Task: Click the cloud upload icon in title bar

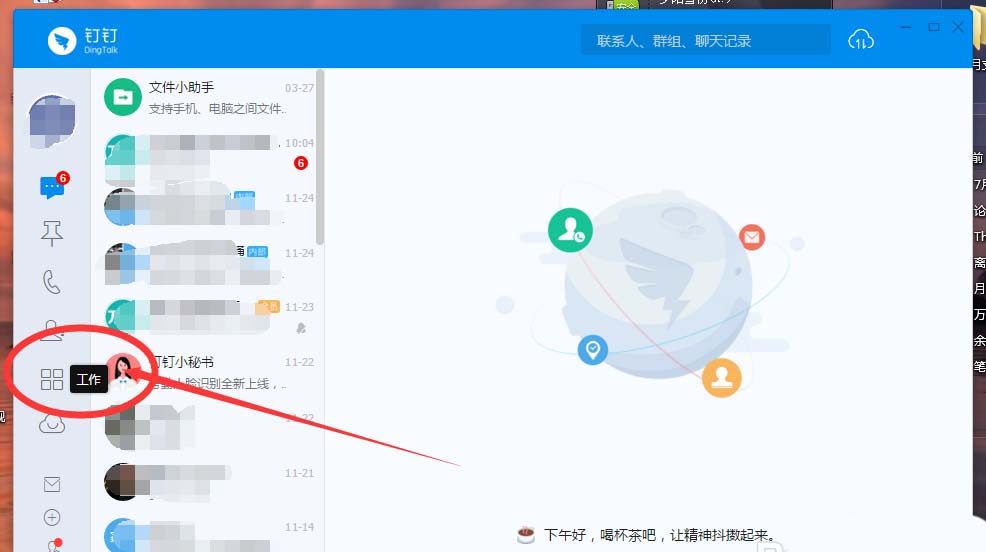Action: tap(860, 40)
